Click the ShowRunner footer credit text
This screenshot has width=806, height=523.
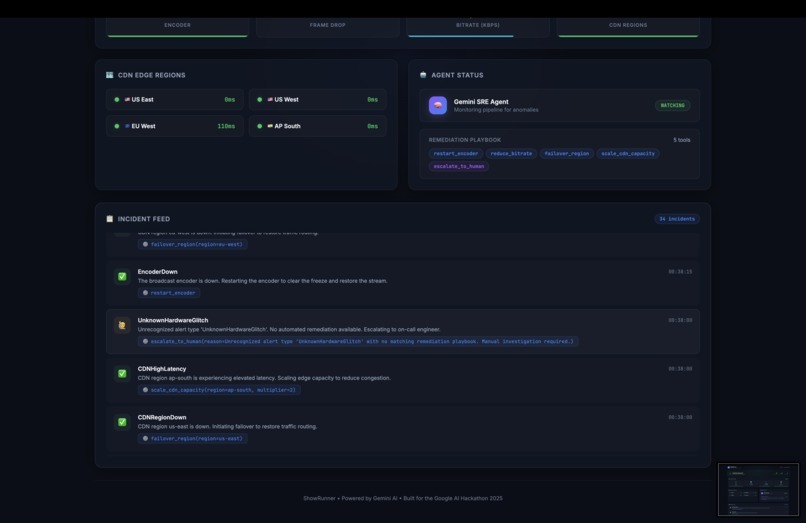[x=402, y=498]
